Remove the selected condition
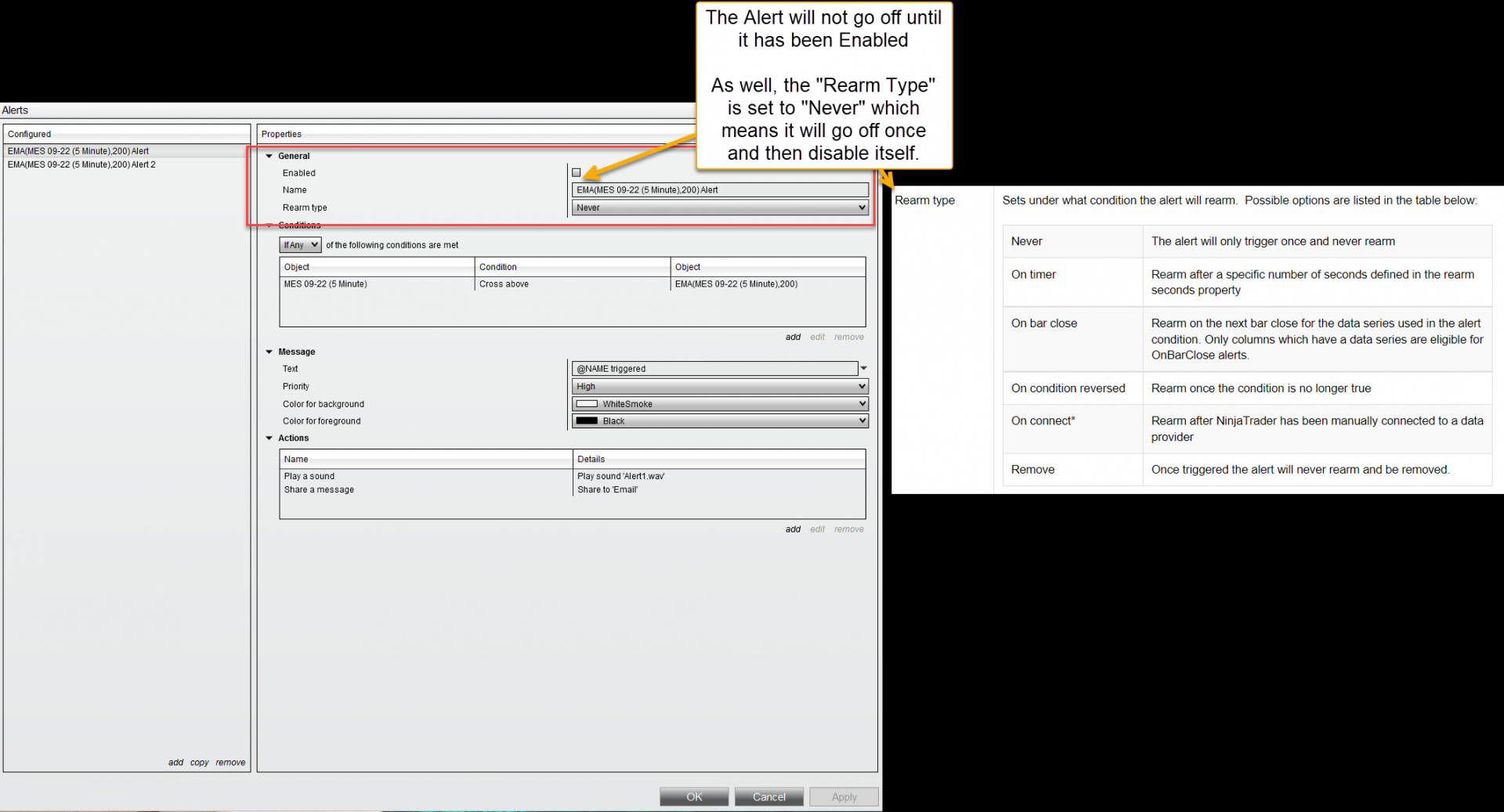This screenshot has width=1504, height=812. [x=849, y=337]
